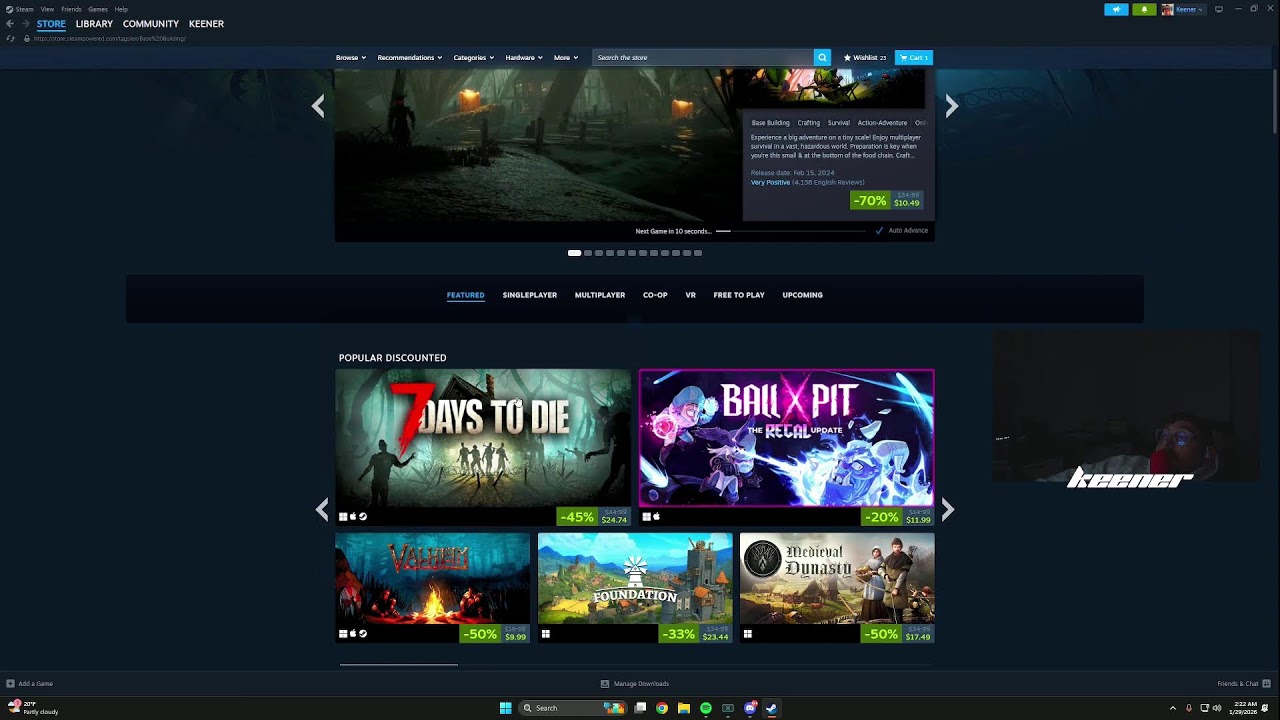Show next game in top carousel
Viewport: 1280px width, 720px height.
951,106
